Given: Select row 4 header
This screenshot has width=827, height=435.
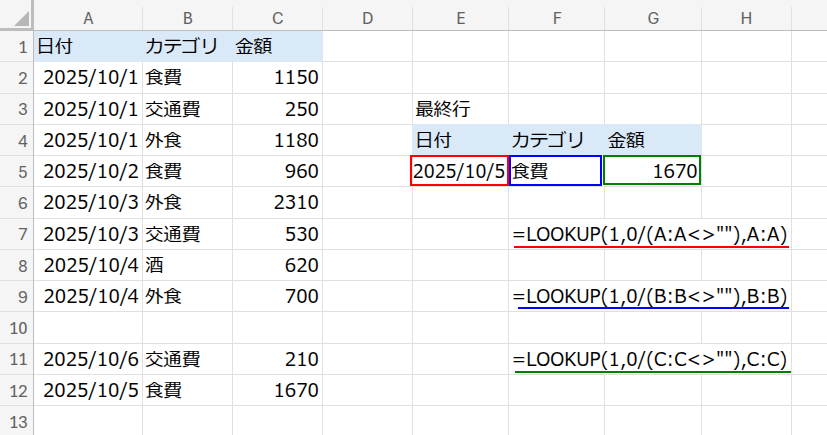Looking at the screenshot, I should 17,140.
